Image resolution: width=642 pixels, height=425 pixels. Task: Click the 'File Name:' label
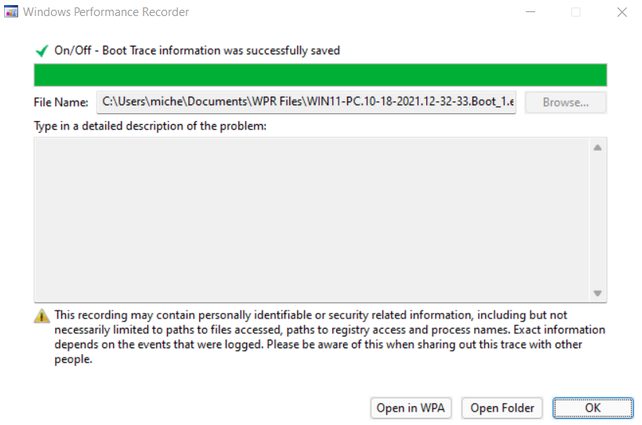coord(61,102)
